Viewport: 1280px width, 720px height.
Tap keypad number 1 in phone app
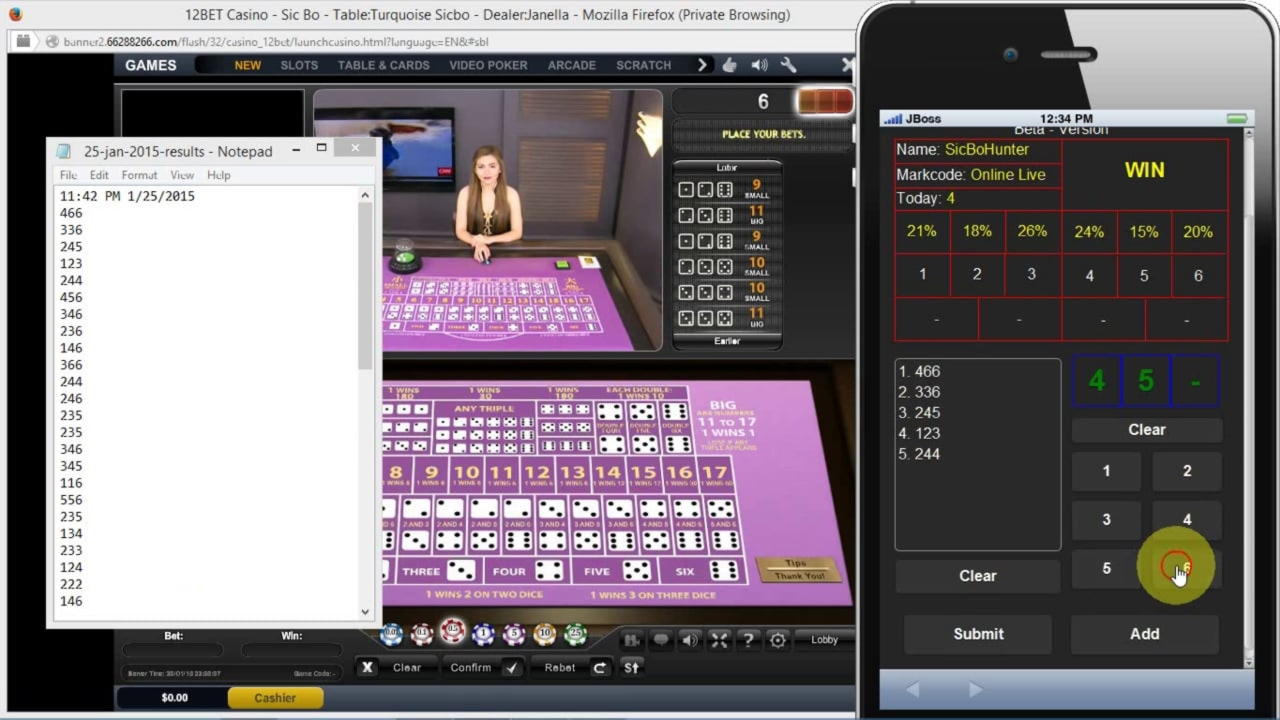click(1106, 471)
